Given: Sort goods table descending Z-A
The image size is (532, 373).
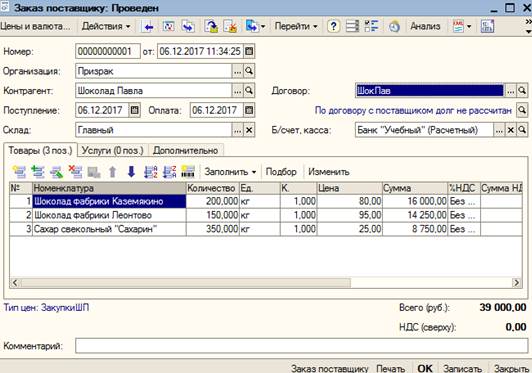Looking at the screenshot, I should point(169,172).
